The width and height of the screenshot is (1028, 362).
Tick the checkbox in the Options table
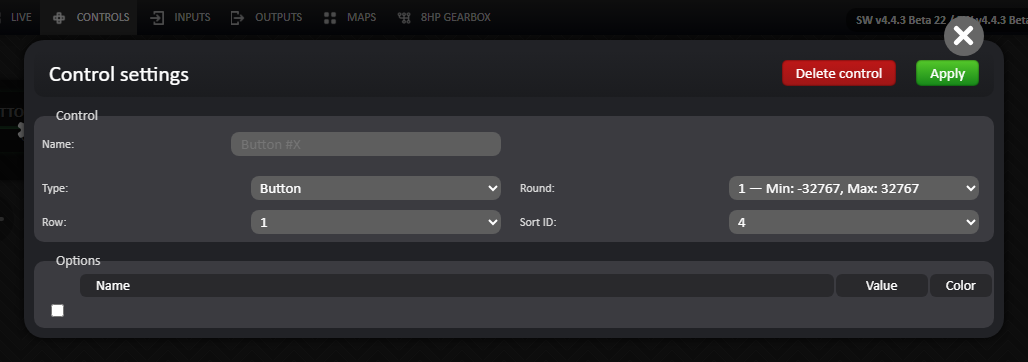(x=58, y=310)
